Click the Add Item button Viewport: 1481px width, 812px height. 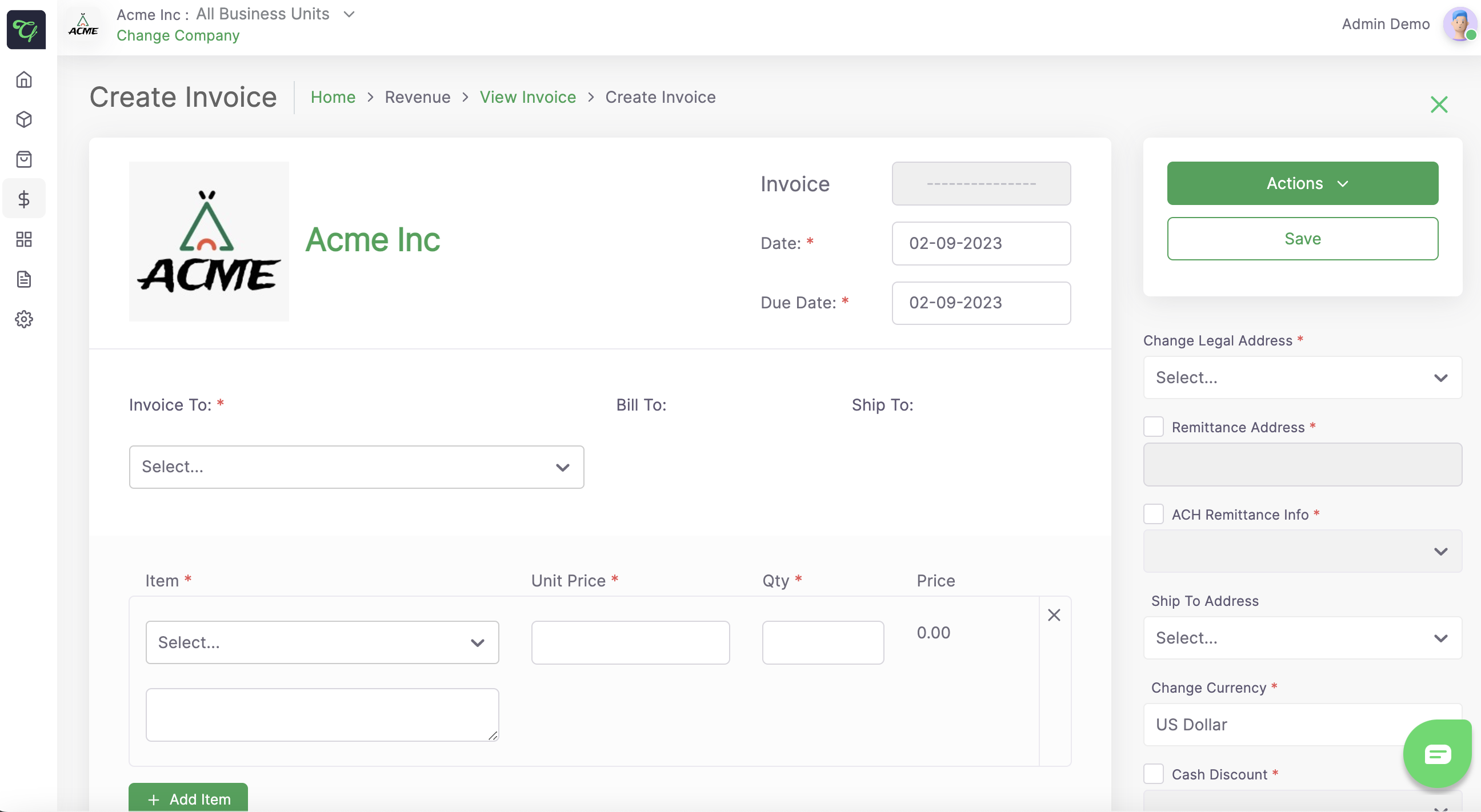click(x=187, y=799)
